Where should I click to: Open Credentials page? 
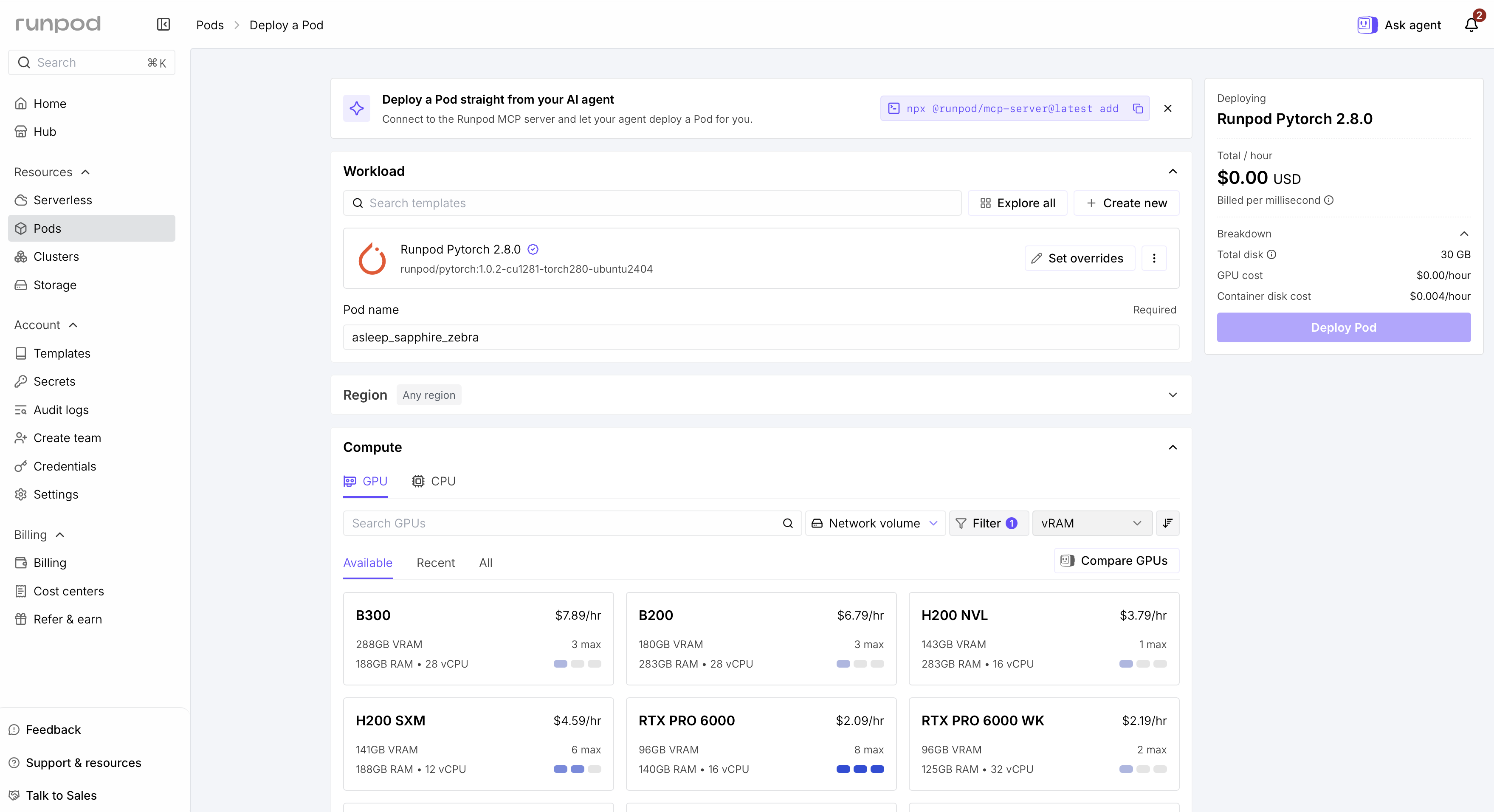pos(92,466)
